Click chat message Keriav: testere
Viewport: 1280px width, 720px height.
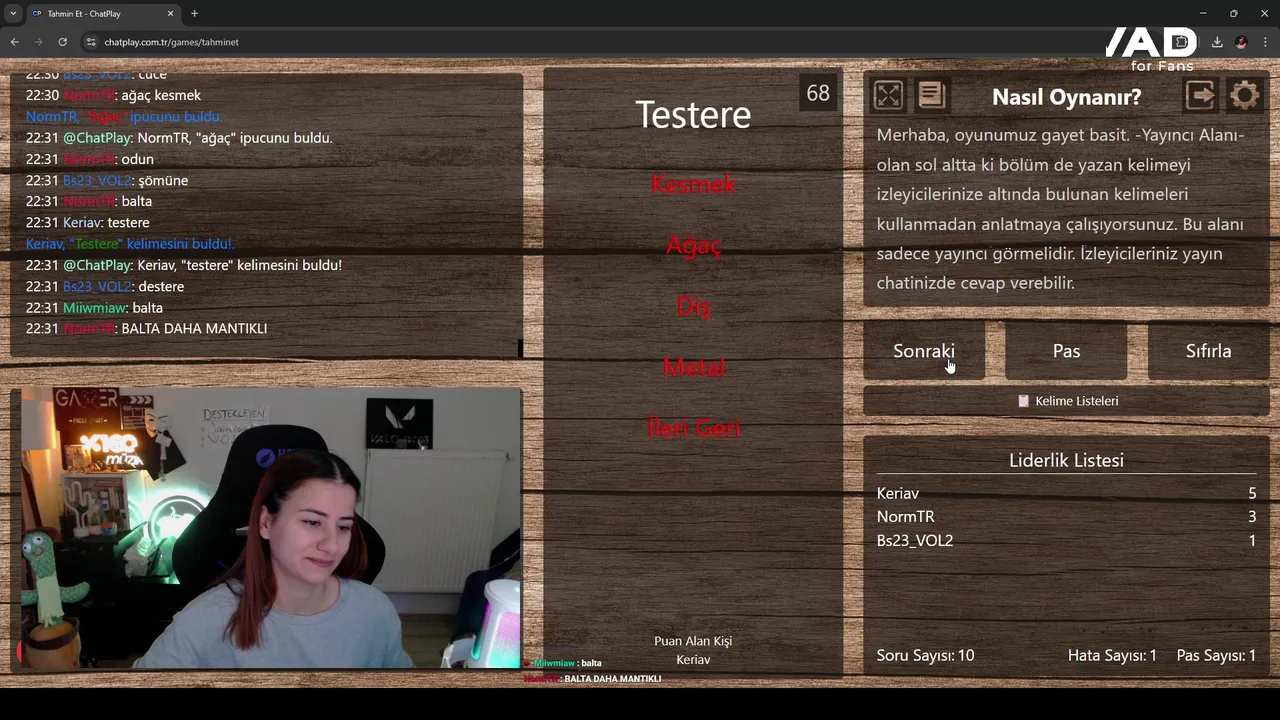click(87, 222)
